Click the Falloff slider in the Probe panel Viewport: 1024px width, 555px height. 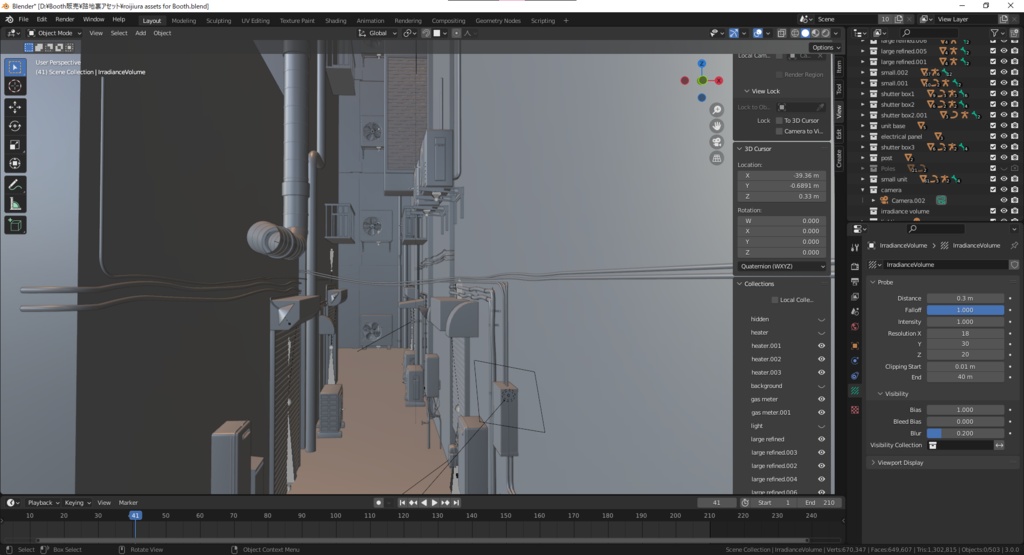965,310
